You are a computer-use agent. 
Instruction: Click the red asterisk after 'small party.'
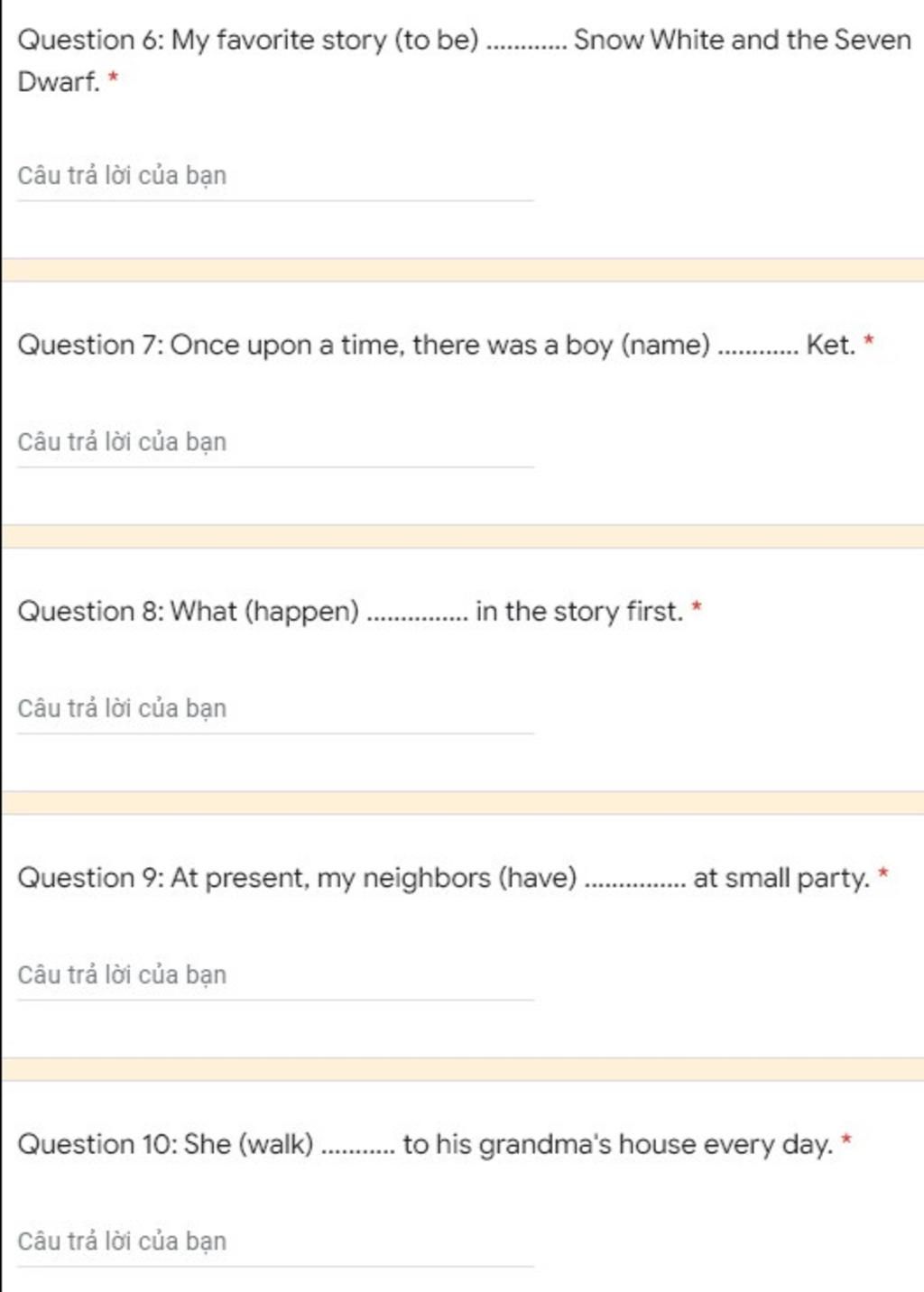[x=883, y=872]
